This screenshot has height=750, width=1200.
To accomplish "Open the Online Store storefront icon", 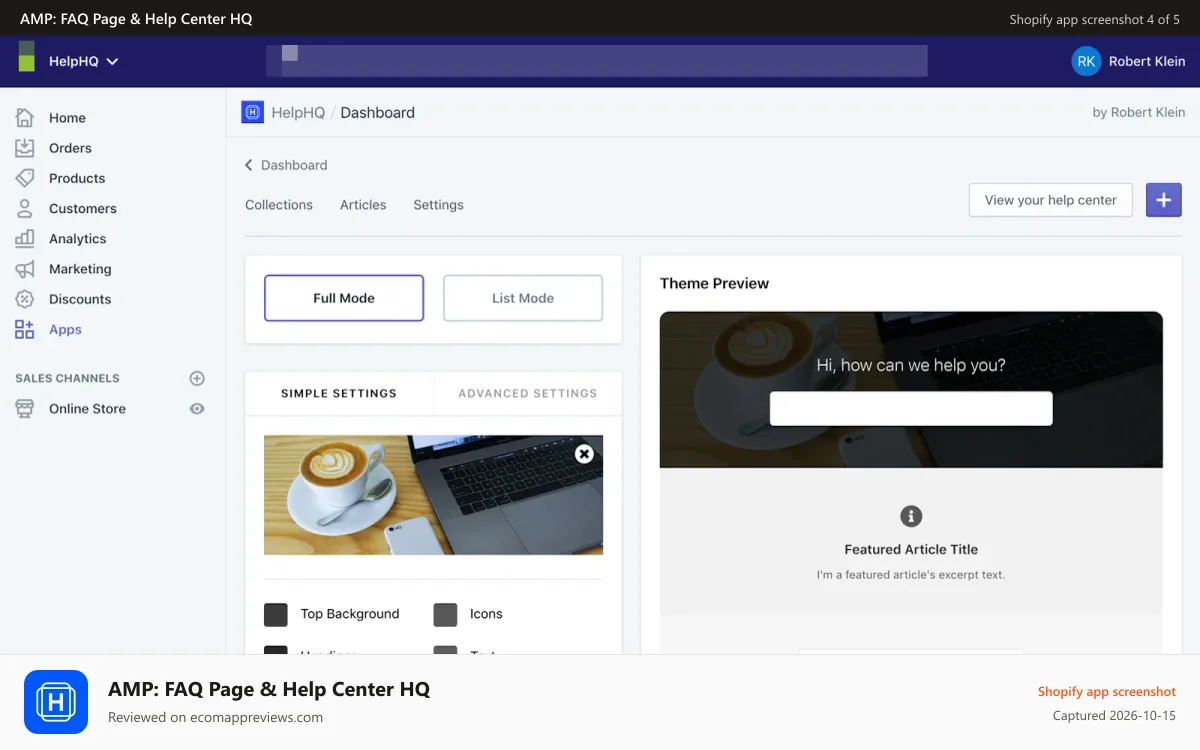I will [25, 409].
